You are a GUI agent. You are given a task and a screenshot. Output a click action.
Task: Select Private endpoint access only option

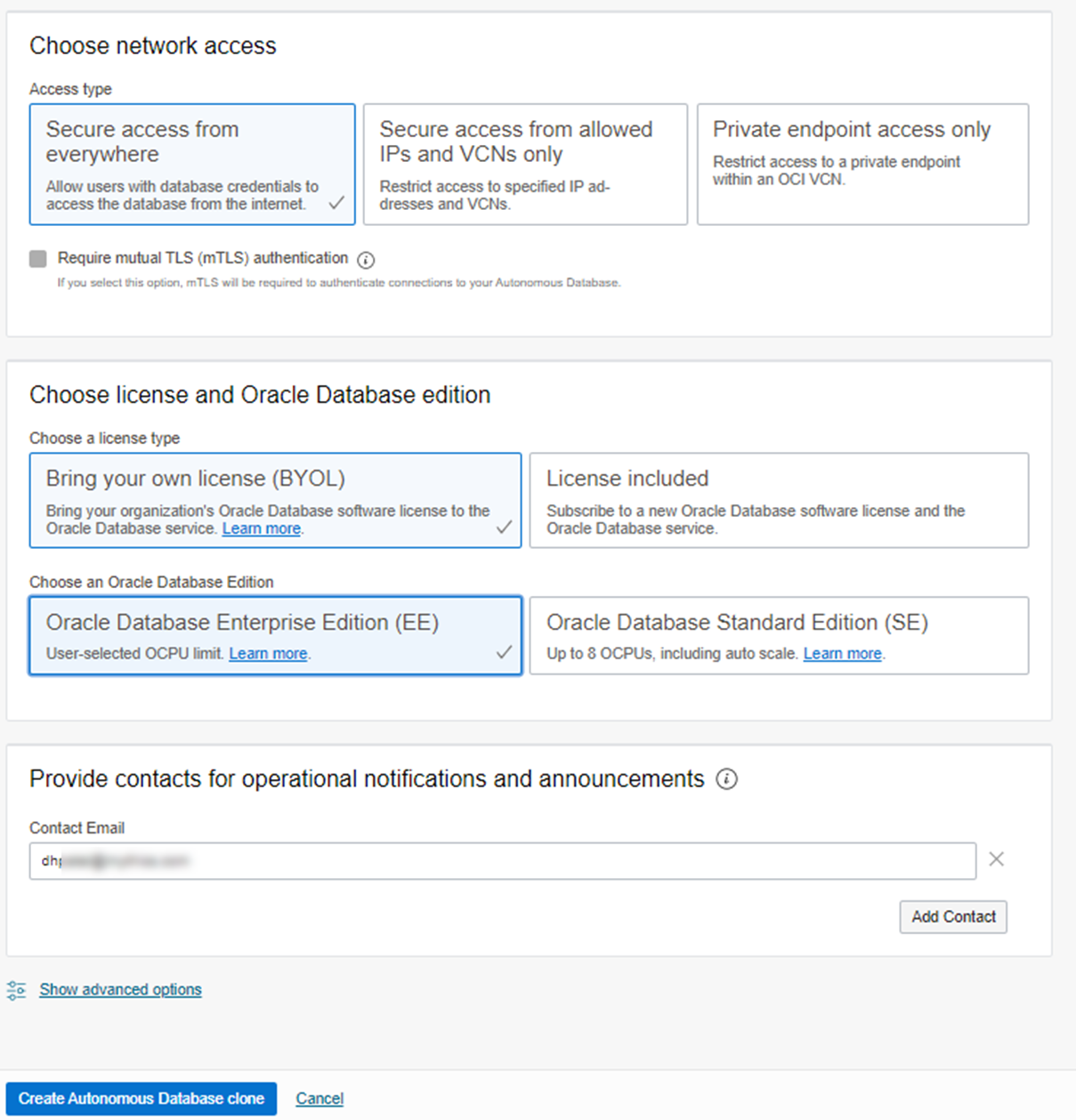click(861, 165)
